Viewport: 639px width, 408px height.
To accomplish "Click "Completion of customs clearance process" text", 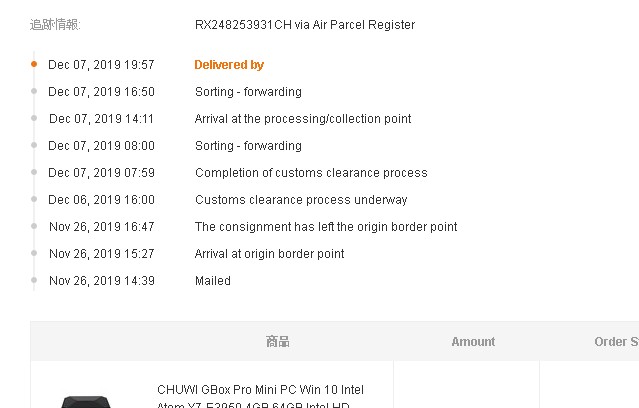I will [x=311, y=173].
